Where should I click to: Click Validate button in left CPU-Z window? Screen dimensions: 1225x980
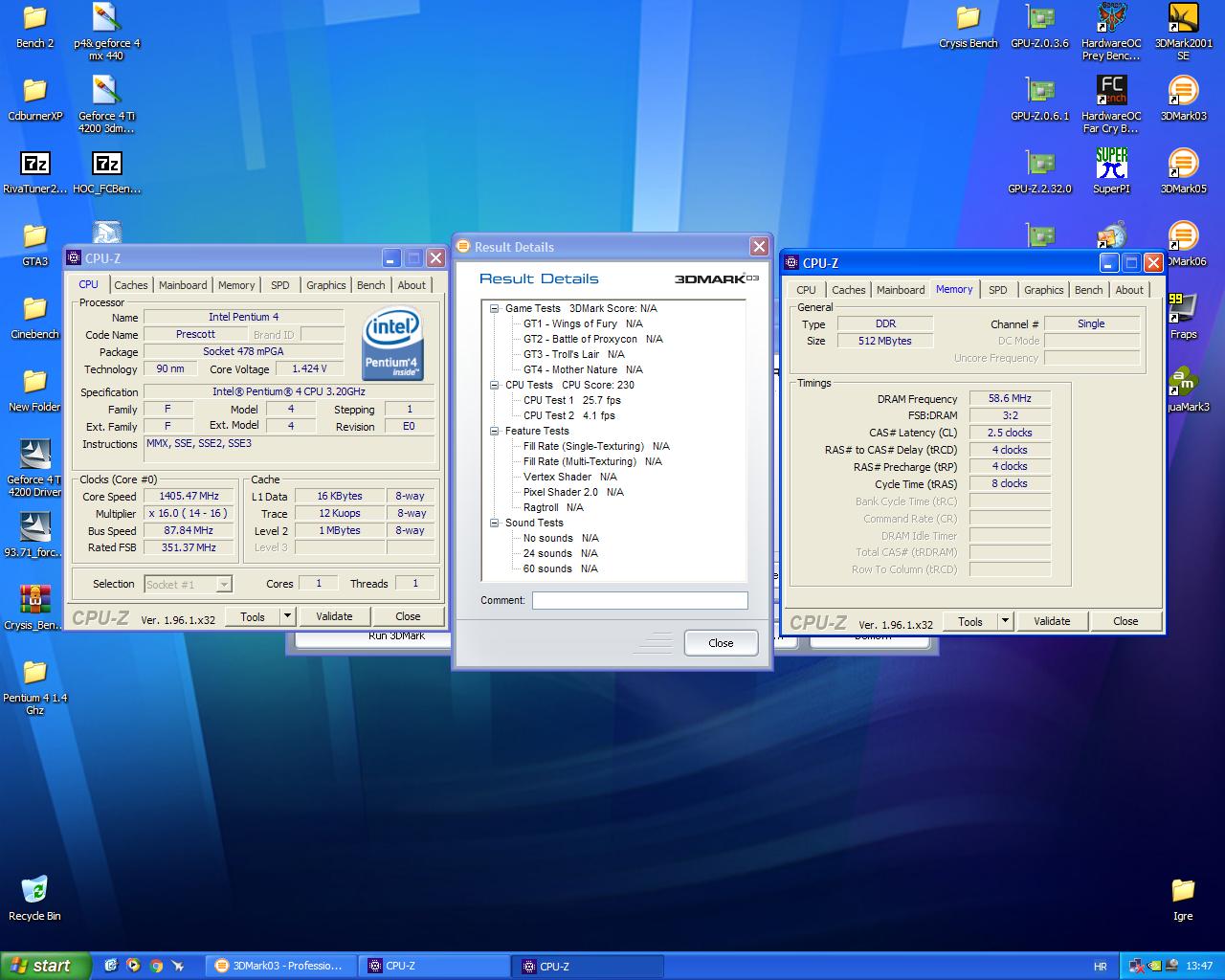click(x=334, y=616)
